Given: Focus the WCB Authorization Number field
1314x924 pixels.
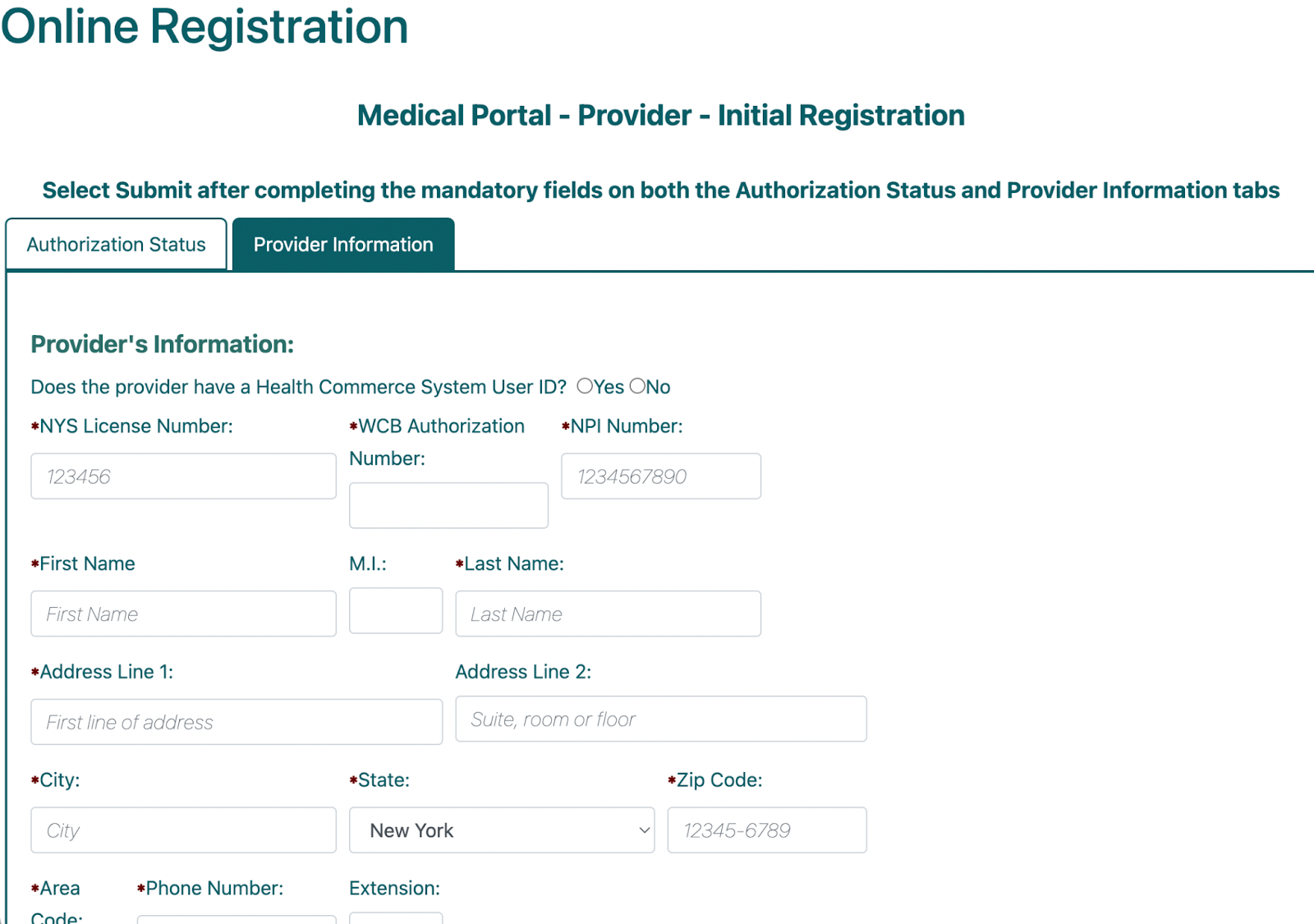Looking at the screenshot, I should (x=448, y=505).
